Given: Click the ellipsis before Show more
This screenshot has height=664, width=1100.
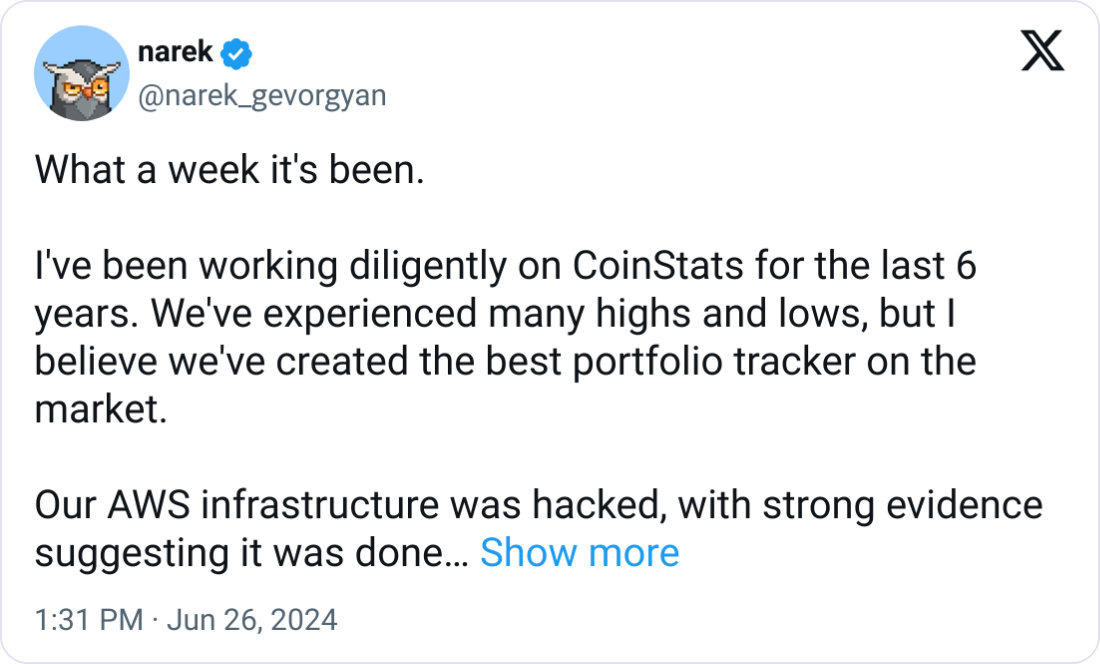Looking at the screenshot, I should coord(457,553).
